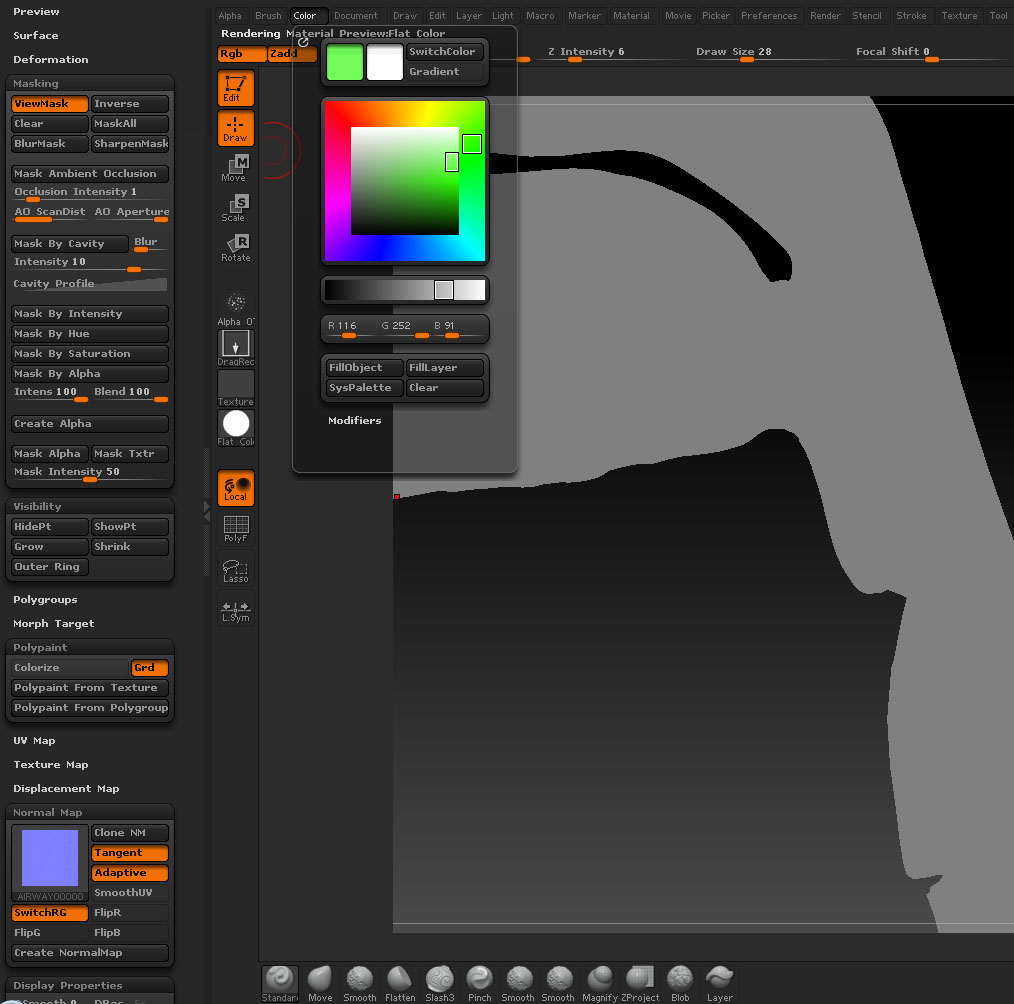Viewport: 1014px width, 1004px height.
Task: Select the ZProject brush
Action: pyautogui.click(x=640, y=983)
